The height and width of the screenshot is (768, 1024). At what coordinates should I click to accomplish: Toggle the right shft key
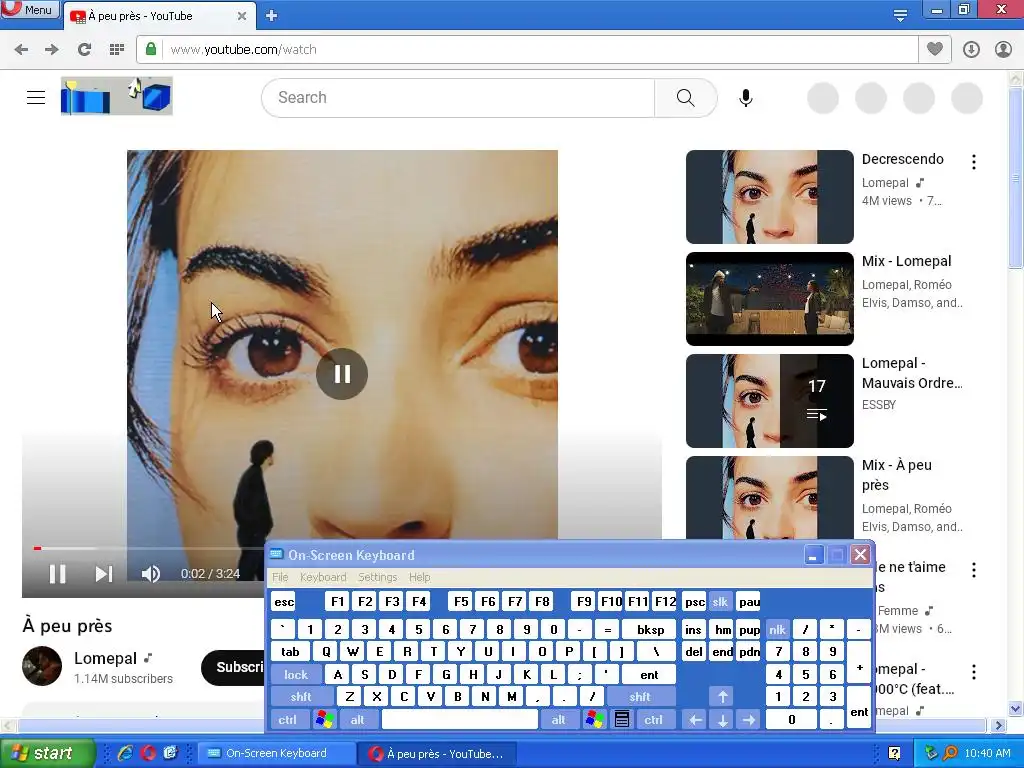[x=639, y=697]
